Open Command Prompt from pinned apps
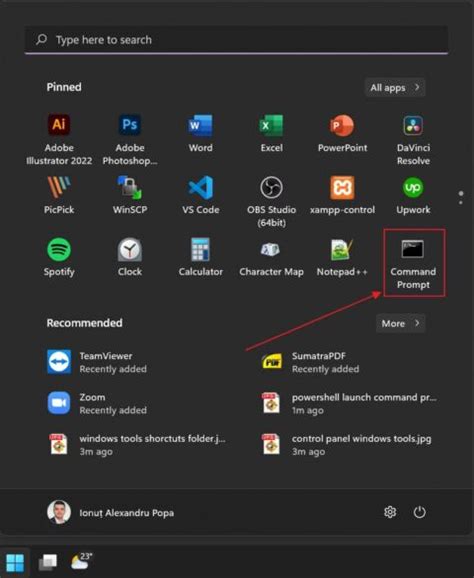The height and width of the screenshot is (578, 474). [413, 263]
